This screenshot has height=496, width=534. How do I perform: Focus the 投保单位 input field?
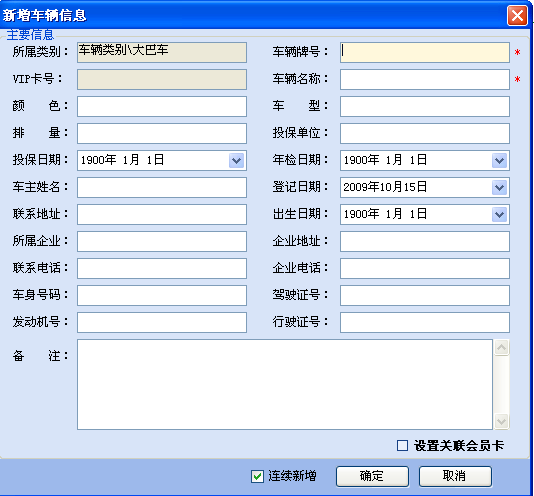point(425,134)
